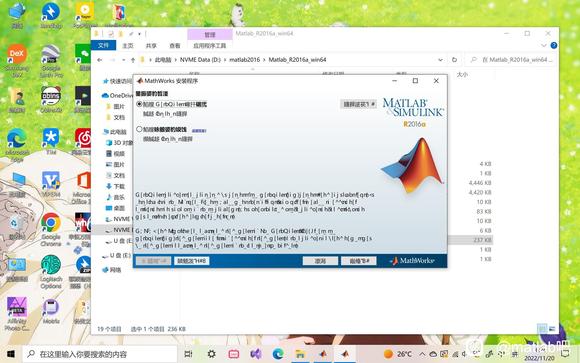Image resolution: width=580 pixels, height=363 pixels.
Task: Open Microsoft Edge desktop shortcut
Action: (17, 144)
